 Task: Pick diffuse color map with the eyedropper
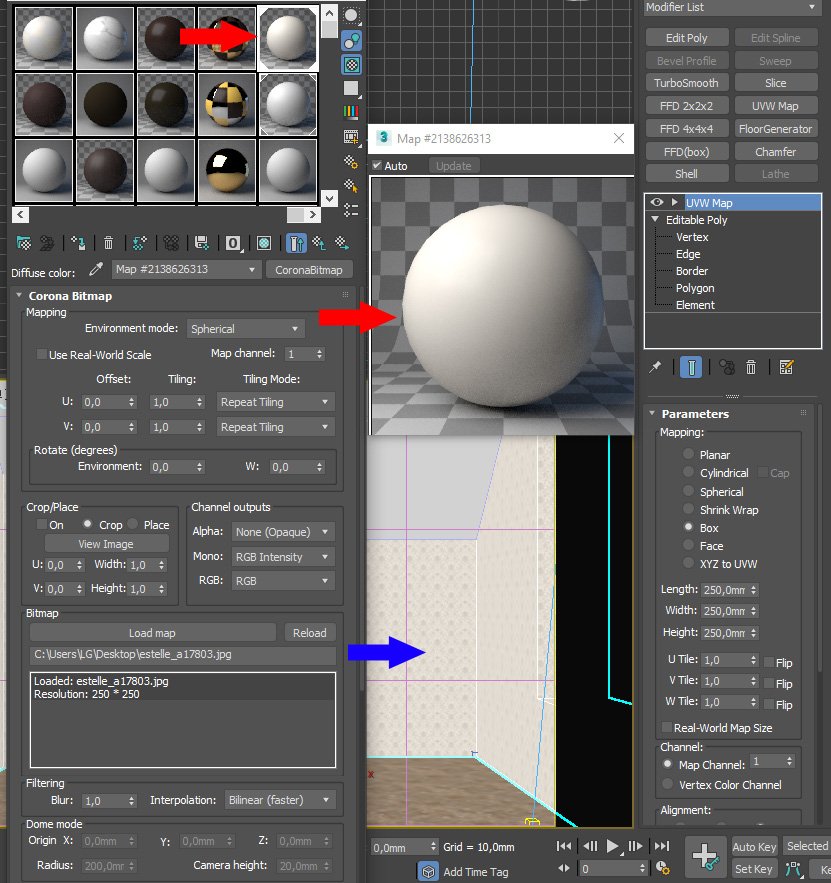click(x=97, y=269)
